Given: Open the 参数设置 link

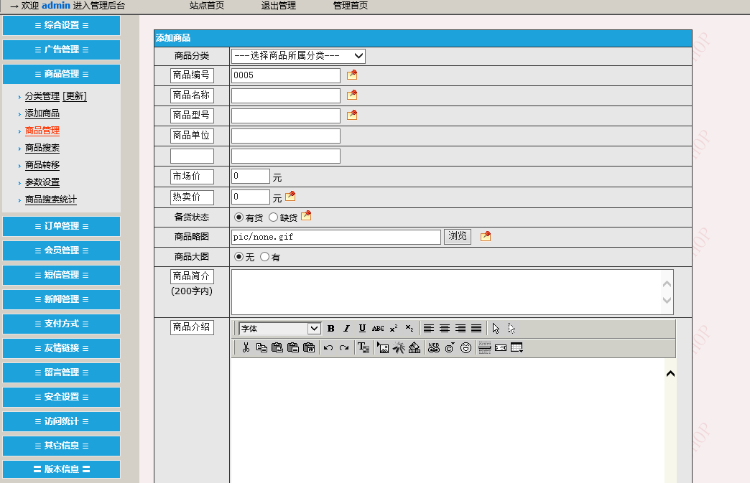Looking at the screenshot, I should [x=42, y=182].
